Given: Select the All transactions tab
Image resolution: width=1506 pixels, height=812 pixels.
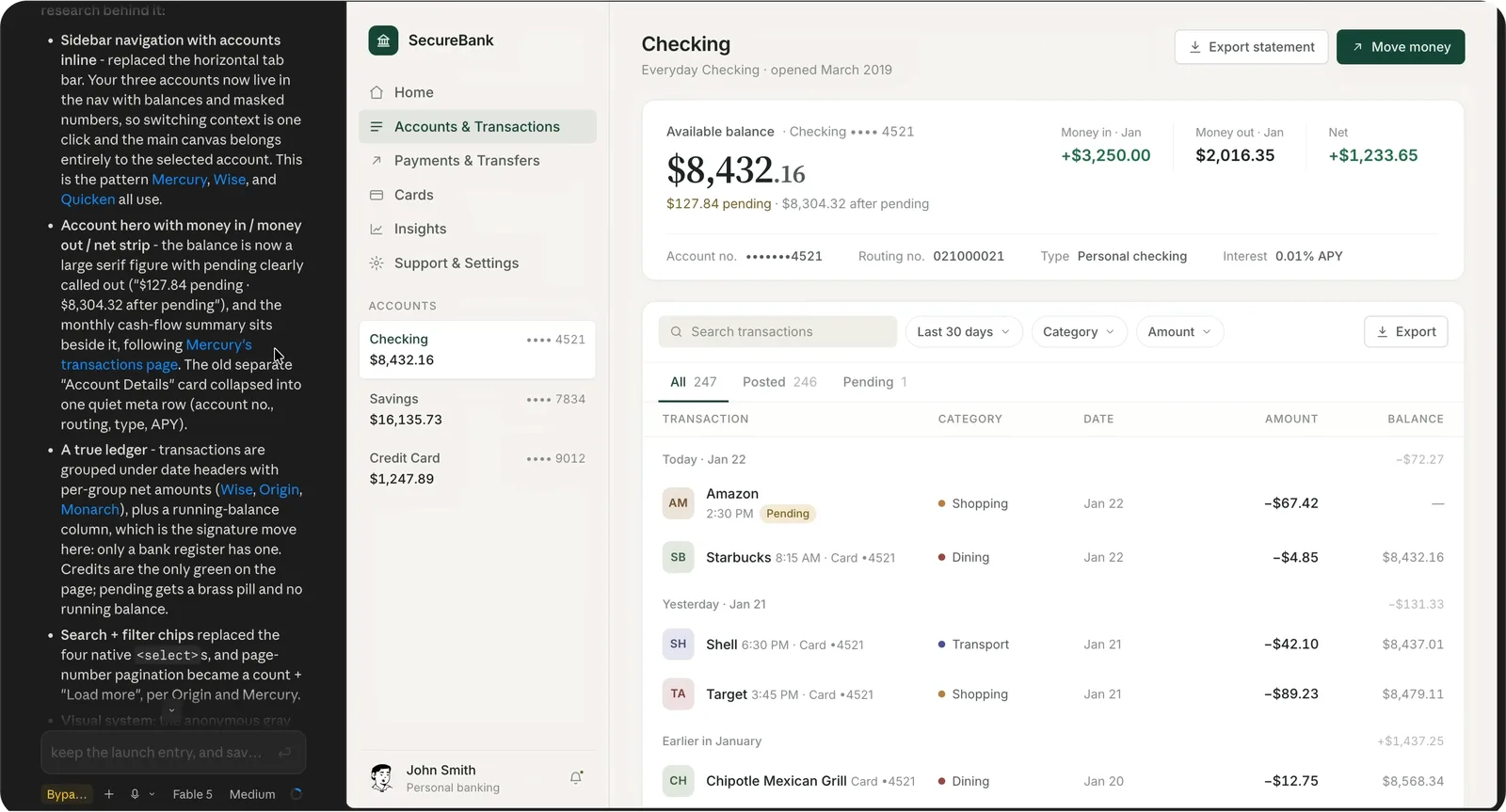Looking at the screenshot, I should pos(693,382).
